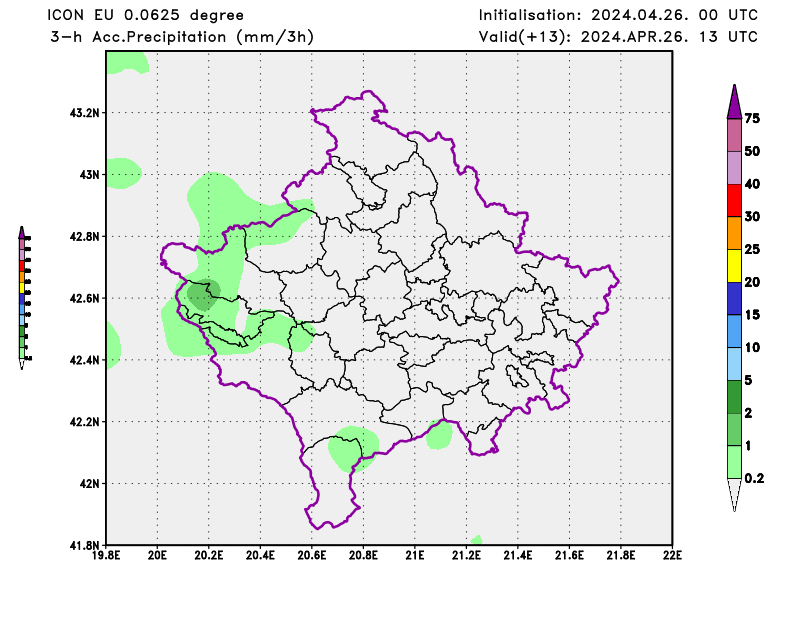Image resolution: width=800 pixels, height=618 pixels.
Task: Click the 20E longitude label
Action: coord(157,555)
